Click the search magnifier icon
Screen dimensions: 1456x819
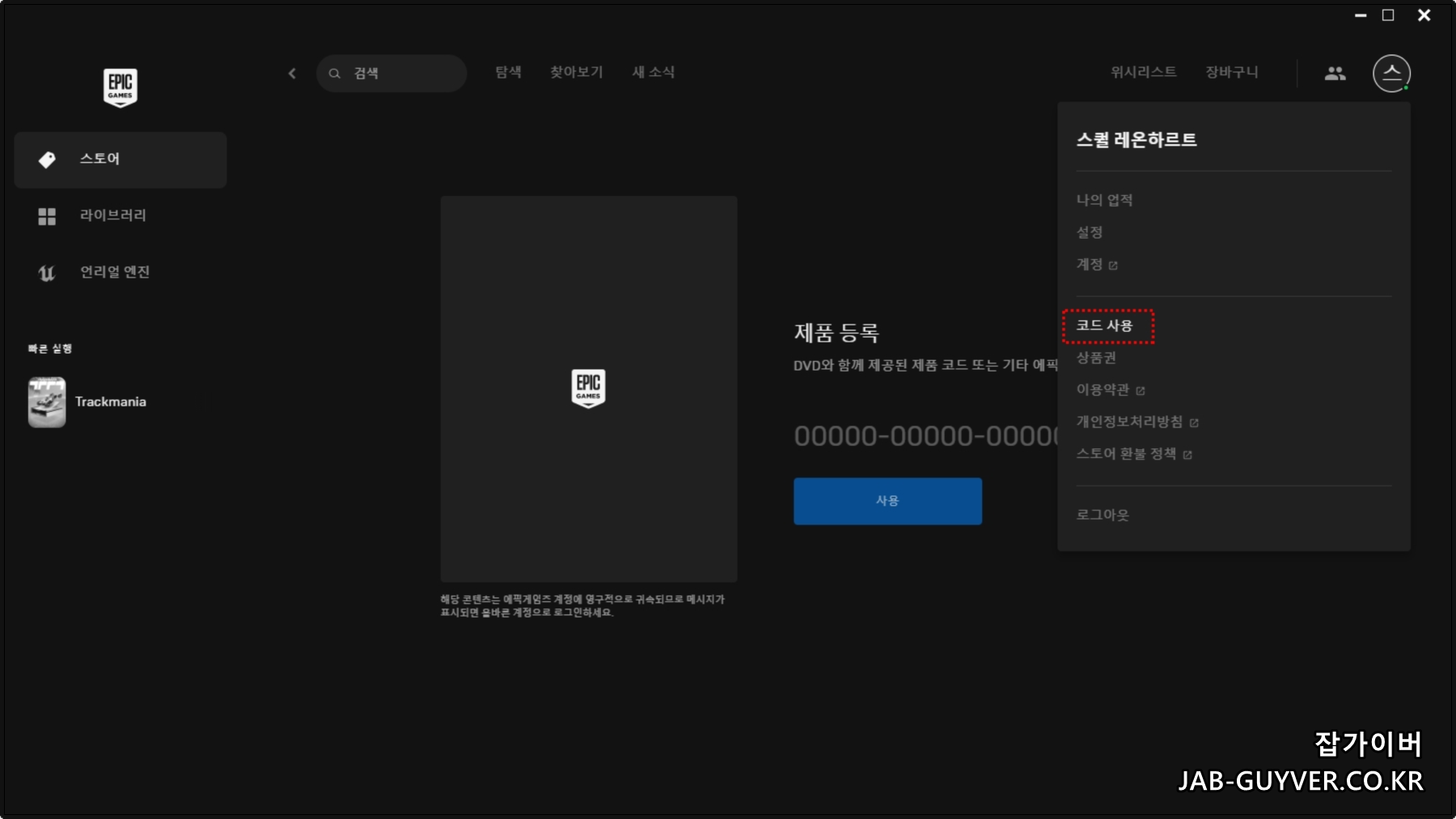(334, 74)
